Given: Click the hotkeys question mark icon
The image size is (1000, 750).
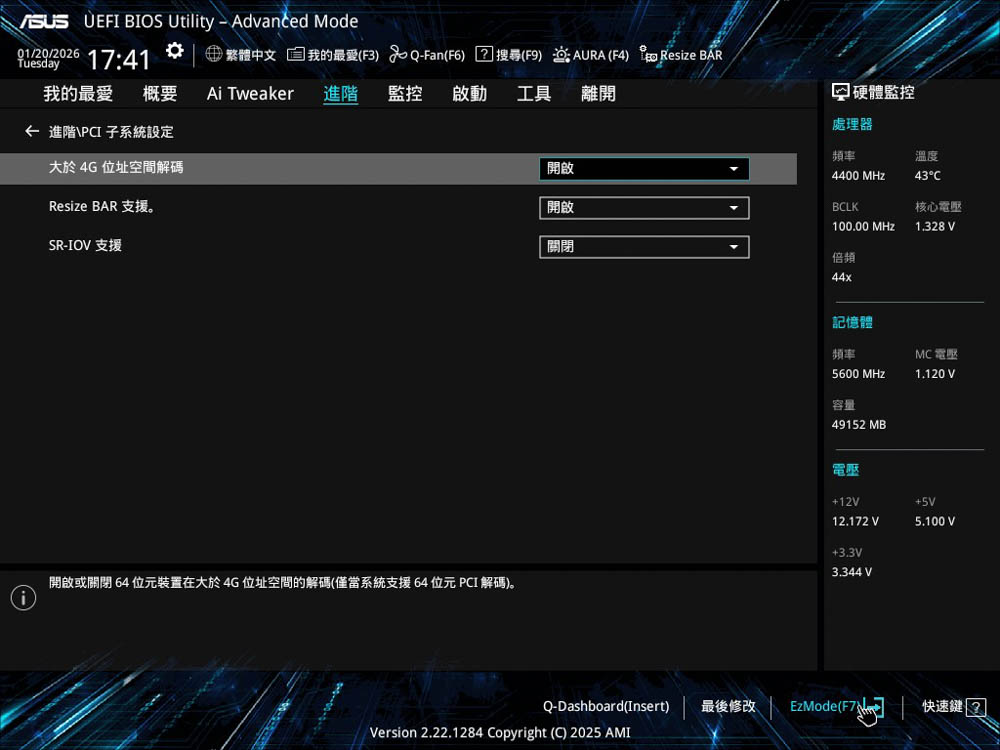Looking at the screenshot, I should [976, 707].
